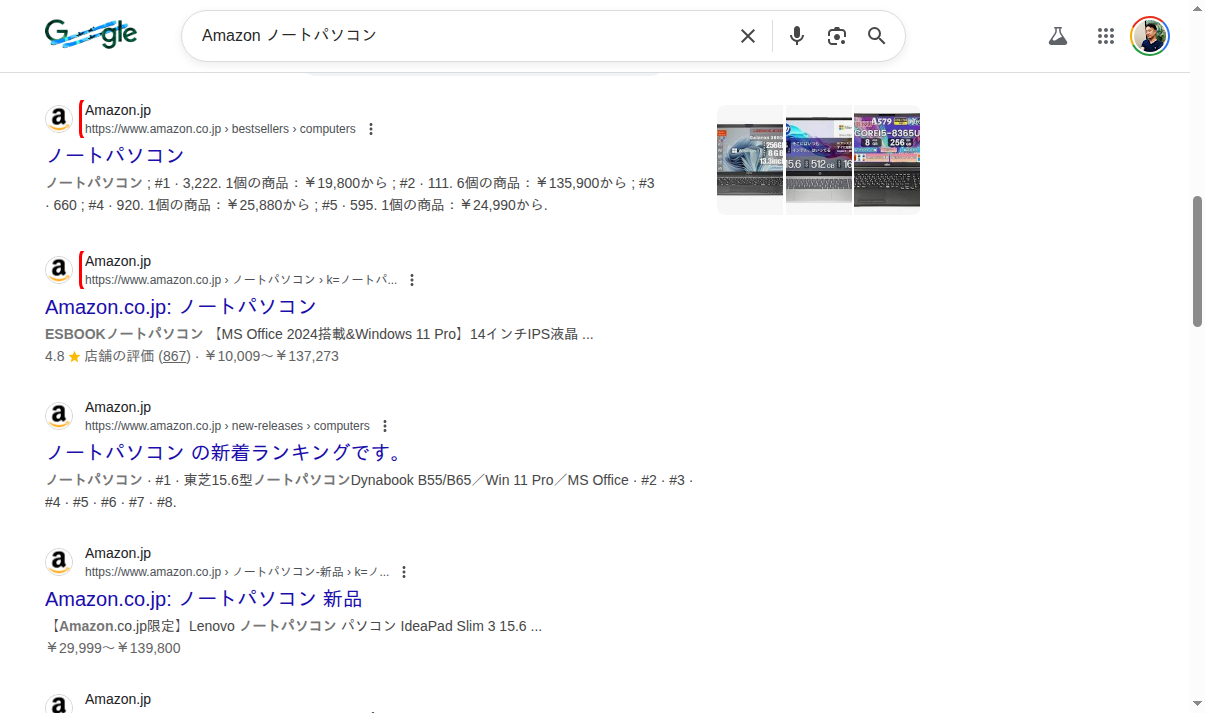Viewport: 1205px width, 713px height.
Task: Visit the Amazon.co.jp: ノートパソコン 新品 result
Action: [x=203, y=598]
